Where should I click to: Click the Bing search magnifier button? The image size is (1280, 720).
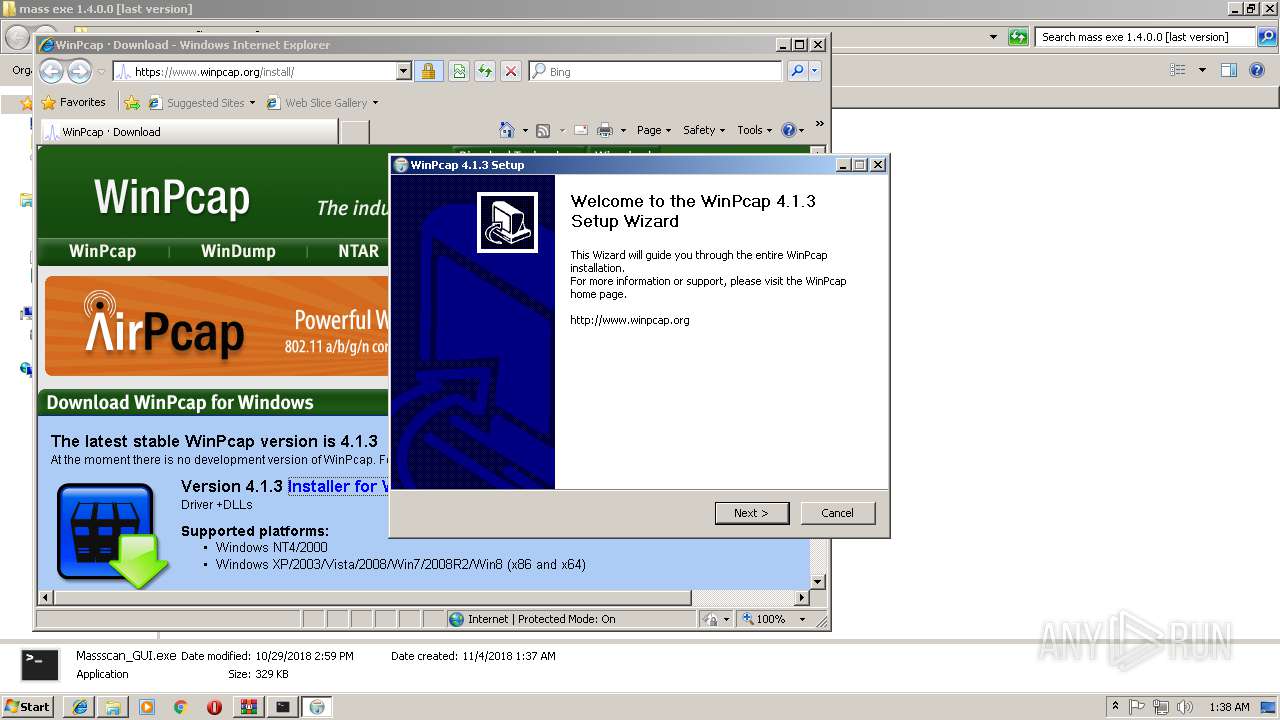tap(797, 71)
